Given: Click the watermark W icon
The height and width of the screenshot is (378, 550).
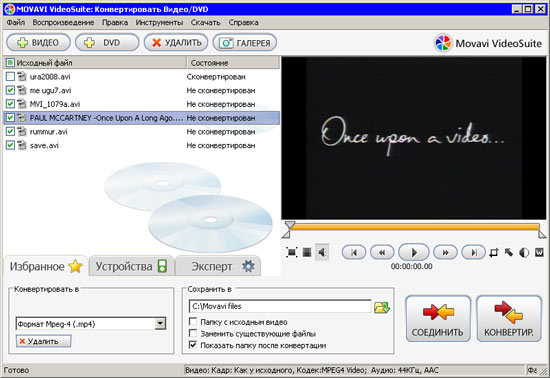Looking at the screenshot, I should (x=539, y=252).
